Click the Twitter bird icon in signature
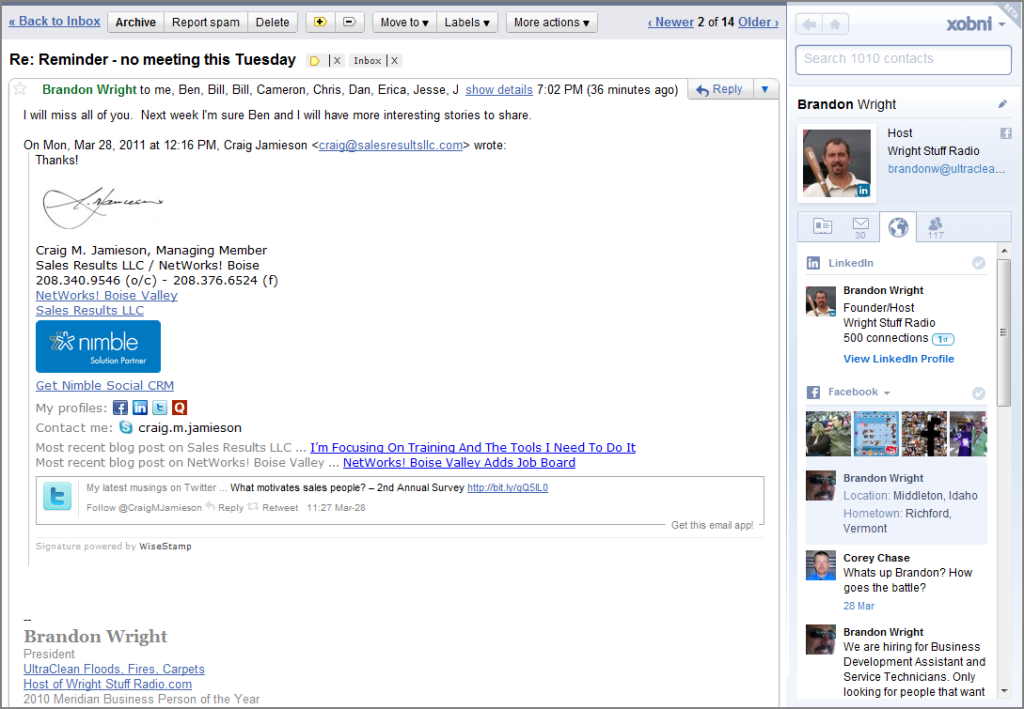Screen dimensions: 1024x709 coord(57,497)
